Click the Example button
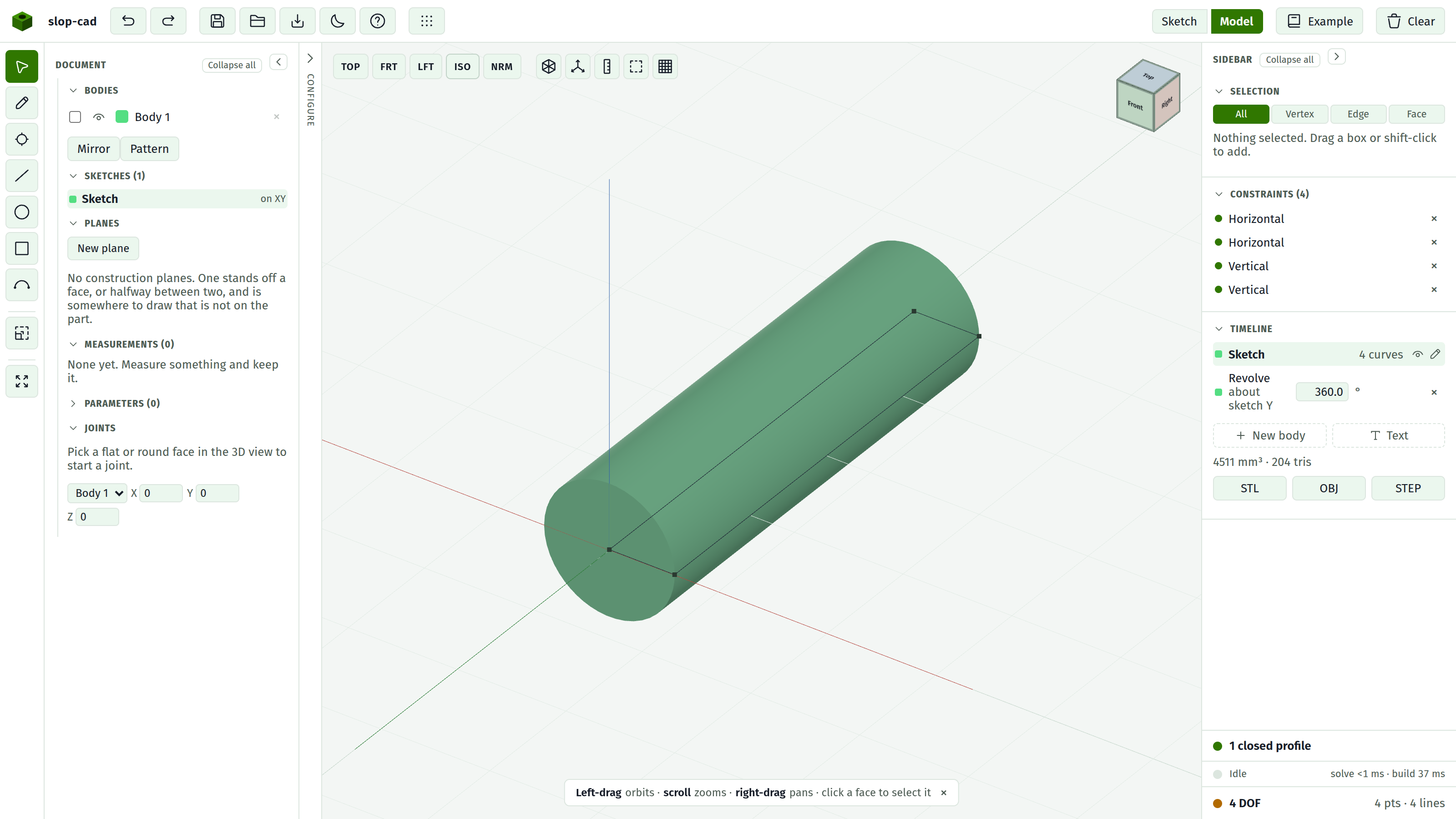The width and height of the screenshot is (1456, 819). pyautogui.click(x=1319, y=21)
